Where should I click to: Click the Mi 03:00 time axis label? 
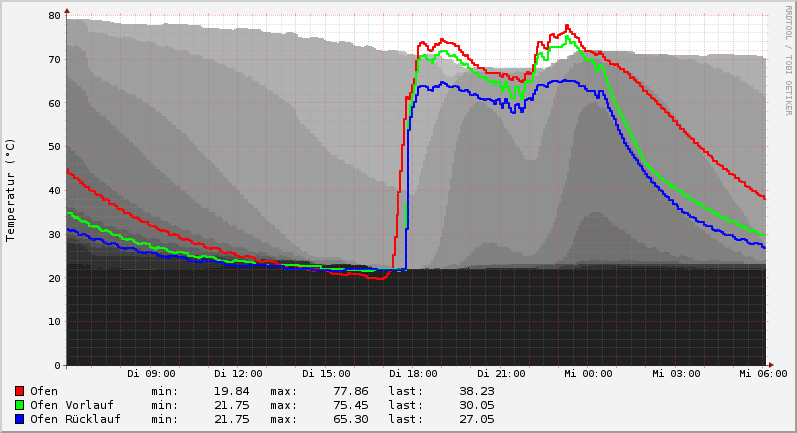(x=676, y=374)
